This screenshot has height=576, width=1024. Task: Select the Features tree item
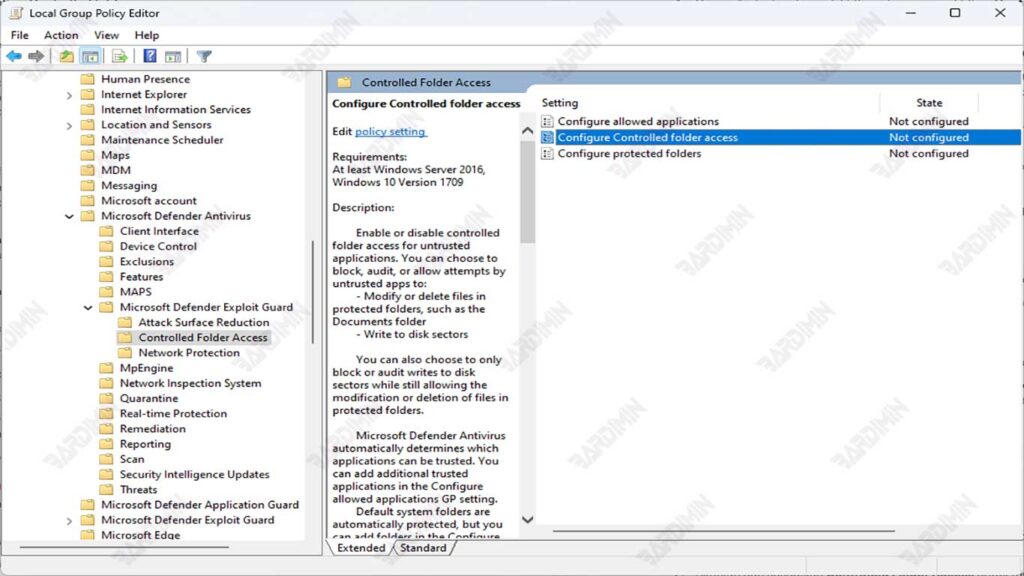tap(141, 277)
